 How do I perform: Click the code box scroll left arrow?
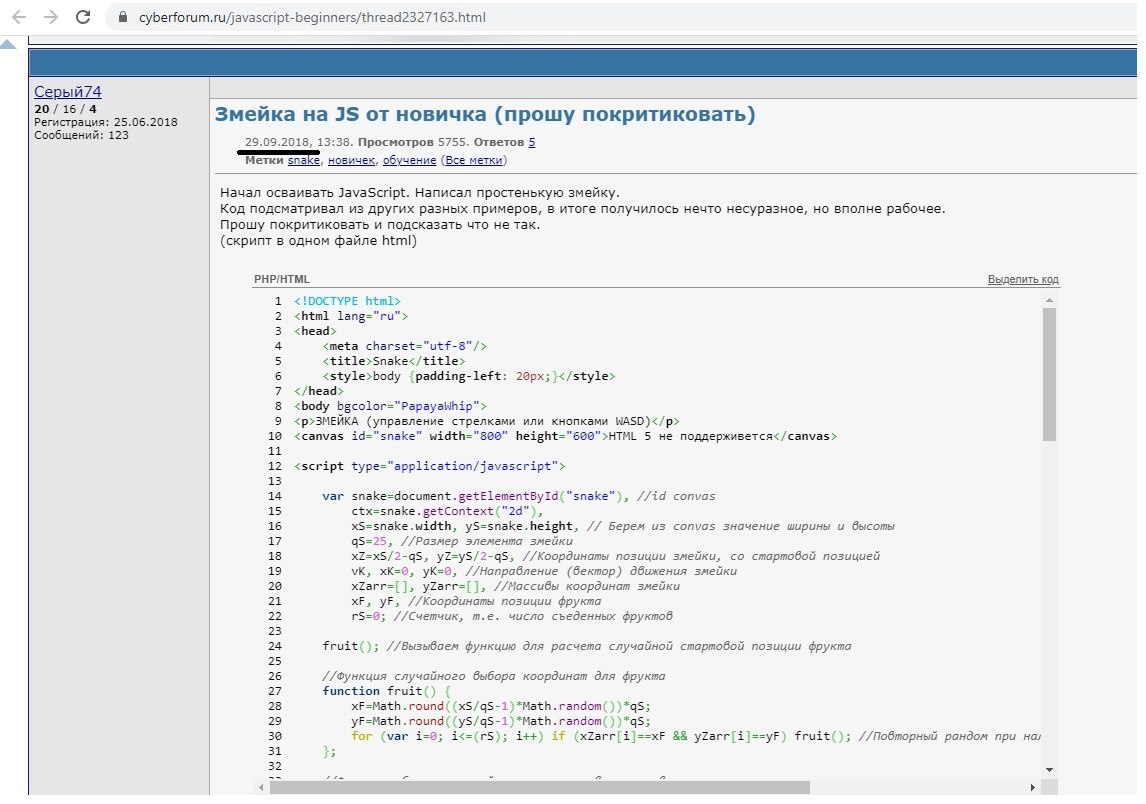pyautogui.click(x=262, y=787)
